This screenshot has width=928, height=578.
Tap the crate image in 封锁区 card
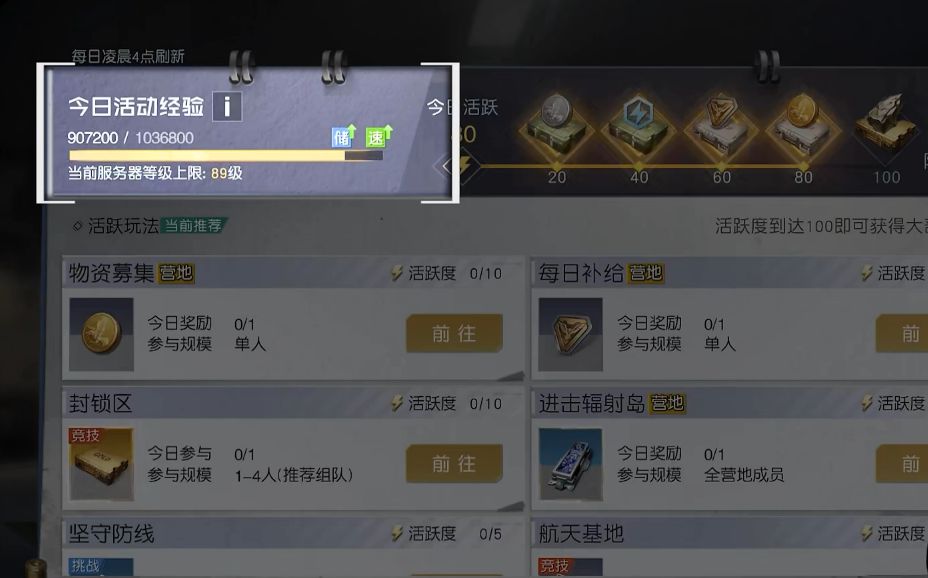[x=101, y=465]
